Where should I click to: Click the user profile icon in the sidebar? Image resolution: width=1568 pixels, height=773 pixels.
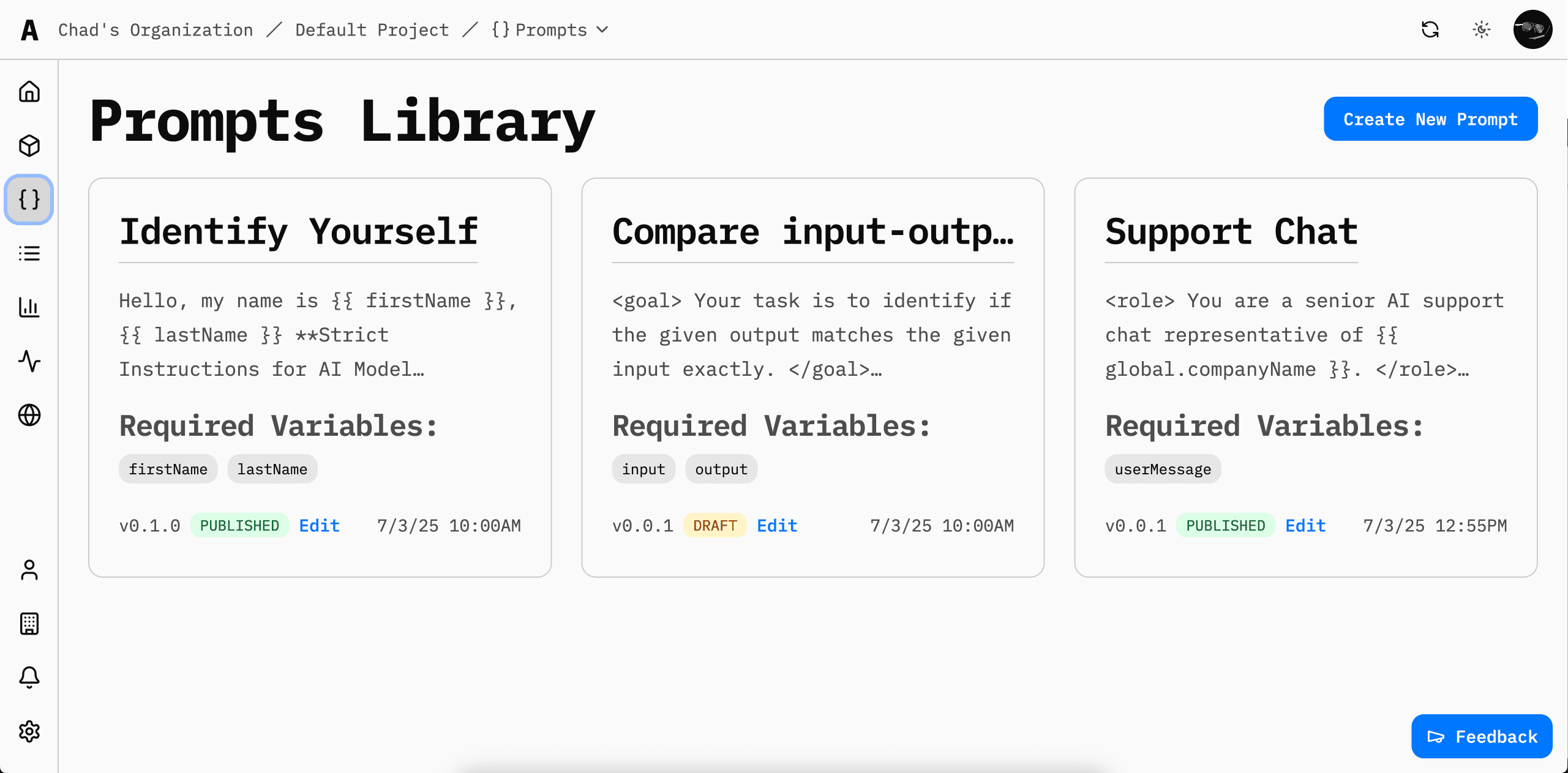click(x=29, y=570)
